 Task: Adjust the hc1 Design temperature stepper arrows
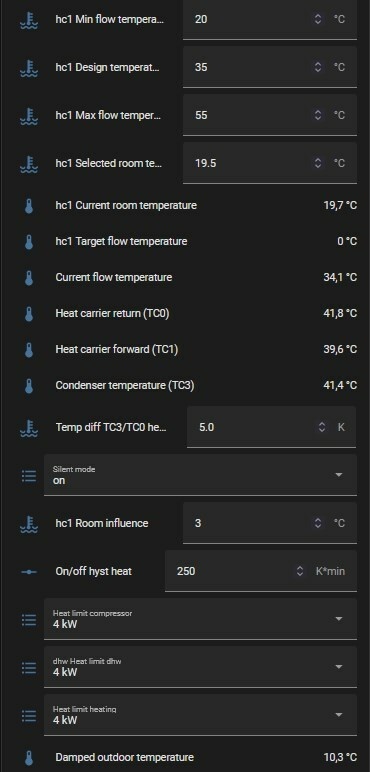[x=318, y=67]
